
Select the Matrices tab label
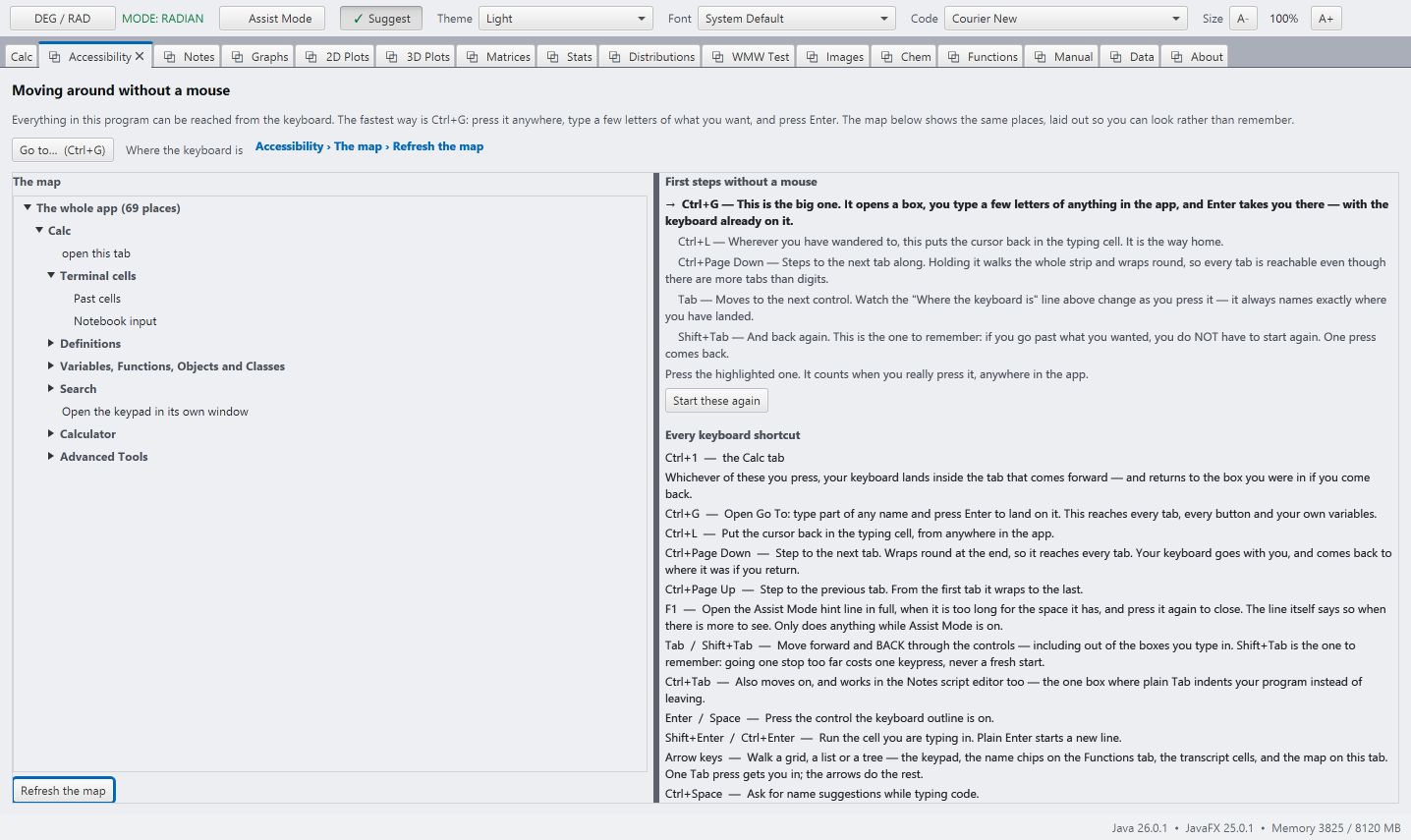point(508,57)
